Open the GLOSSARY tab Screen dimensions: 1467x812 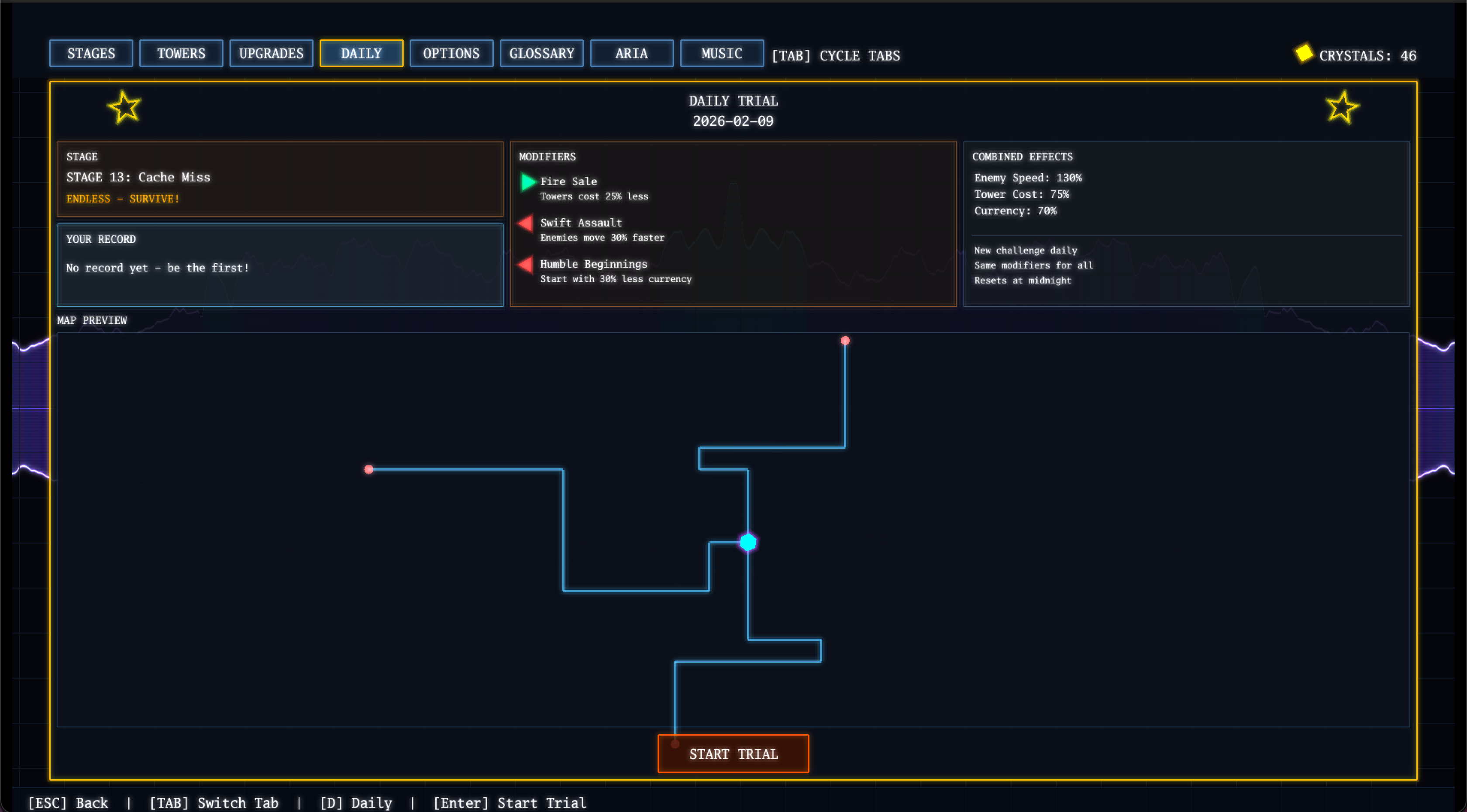[x=541, y=54]
